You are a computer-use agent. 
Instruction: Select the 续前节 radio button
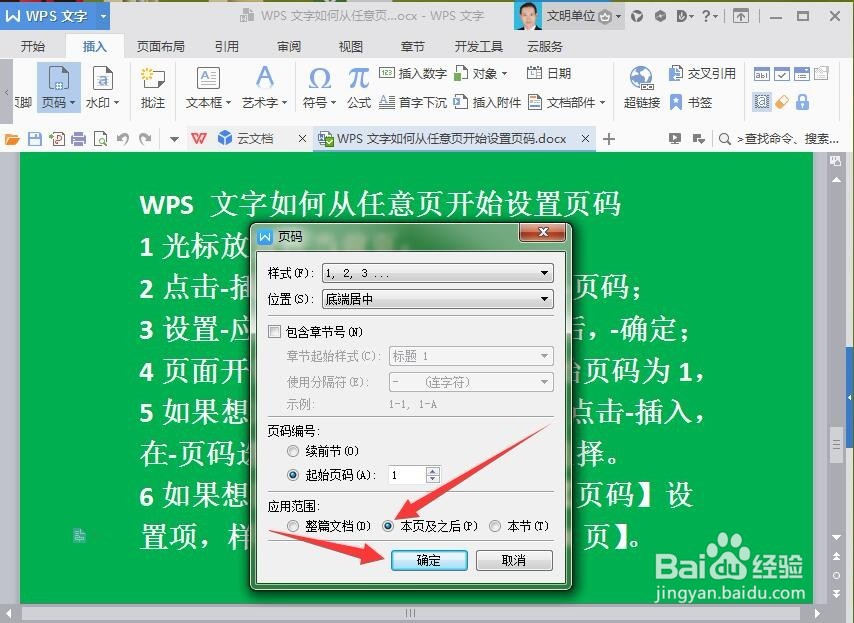click(293, 451)
